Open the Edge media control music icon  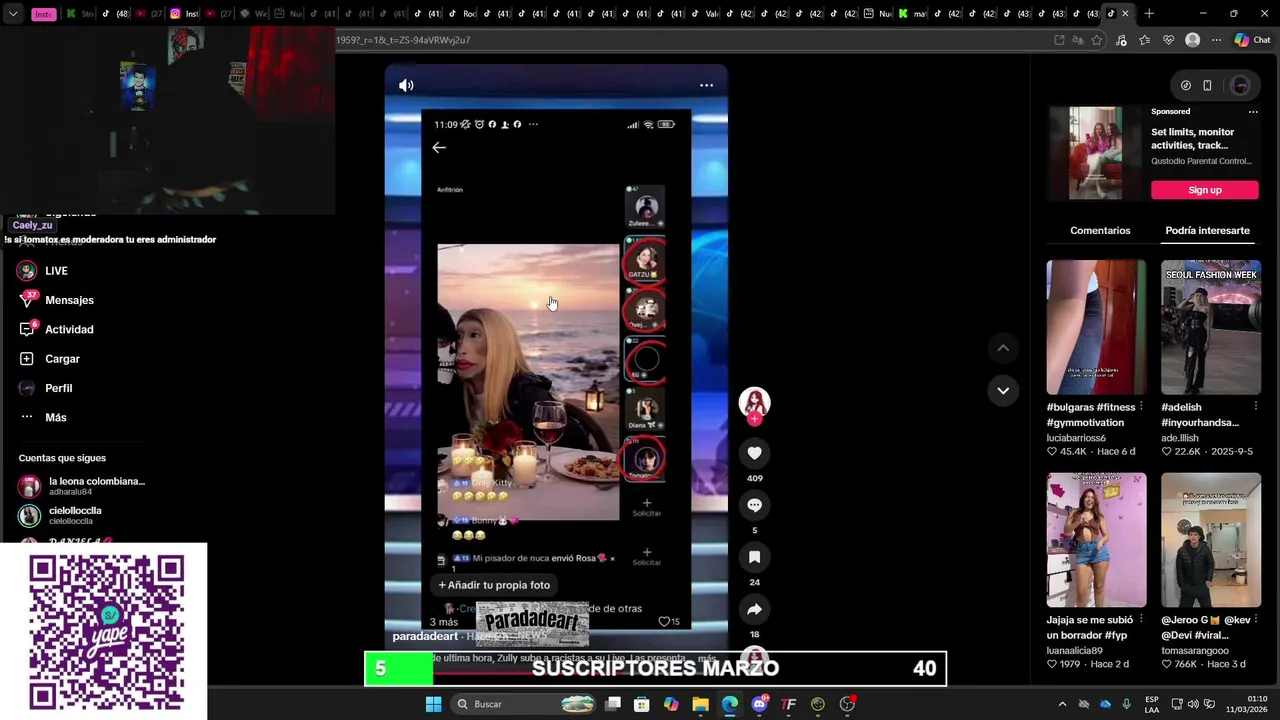point(1121,40)
